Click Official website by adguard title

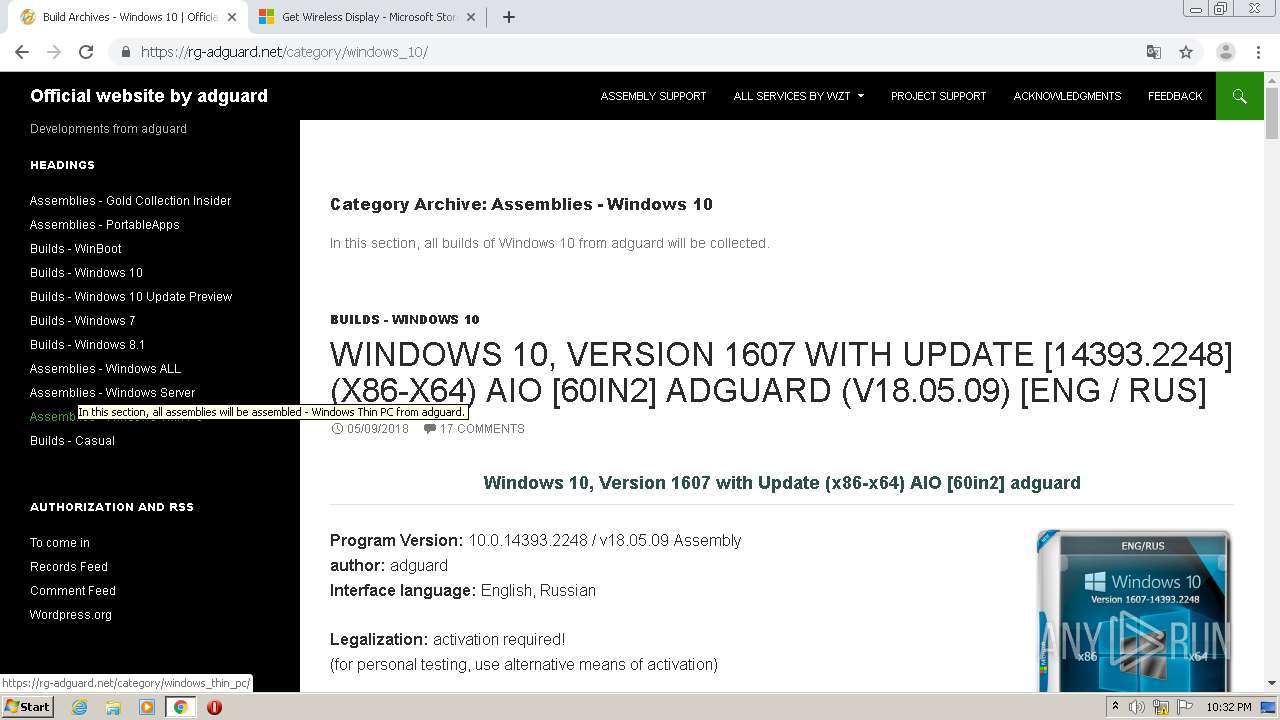click(149, 96)
